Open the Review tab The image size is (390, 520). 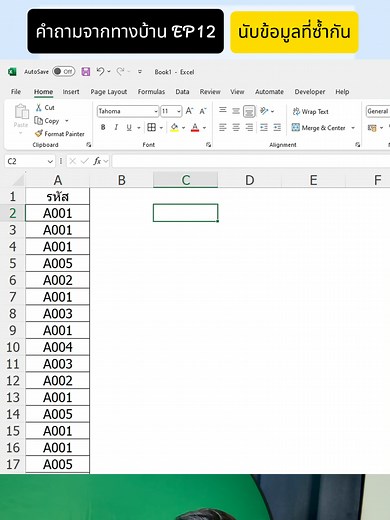(x=210, y=92)
